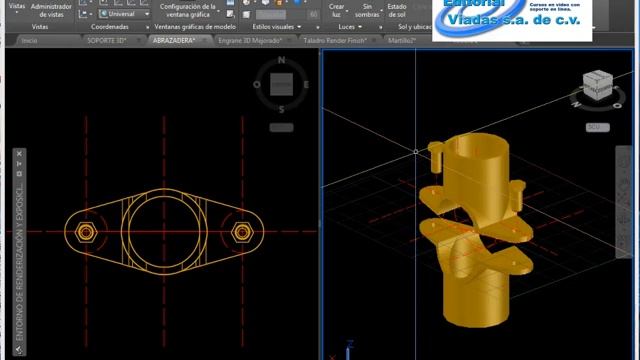The height and width of the screenshot is (360, 640).
Task: Toggle Estado de sol
Action: [x=397, y=11]
